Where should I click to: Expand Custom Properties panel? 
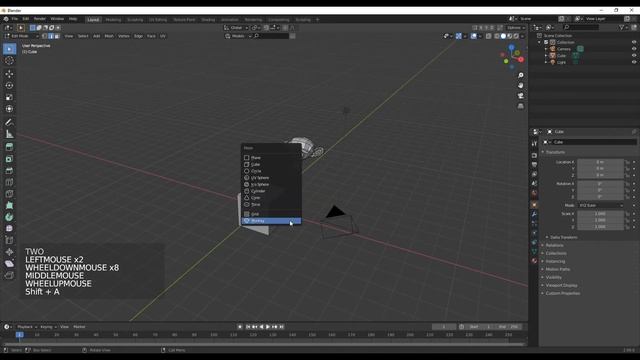(x=562, y=293)
